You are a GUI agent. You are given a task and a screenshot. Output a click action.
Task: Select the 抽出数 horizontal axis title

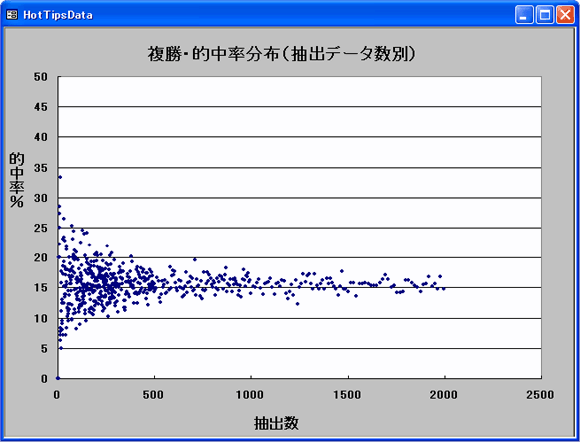click(x=276, y=423)
